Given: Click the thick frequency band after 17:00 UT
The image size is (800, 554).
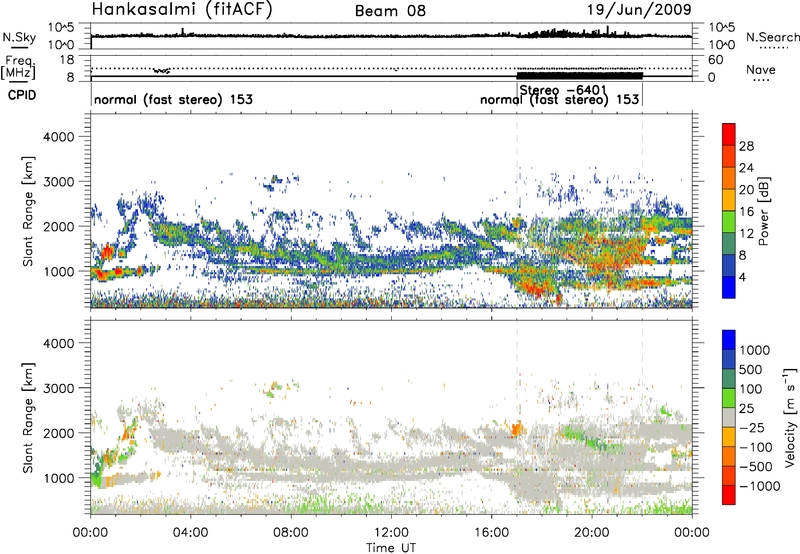Looking at the screenshot, I should click(x=580, y=75).
